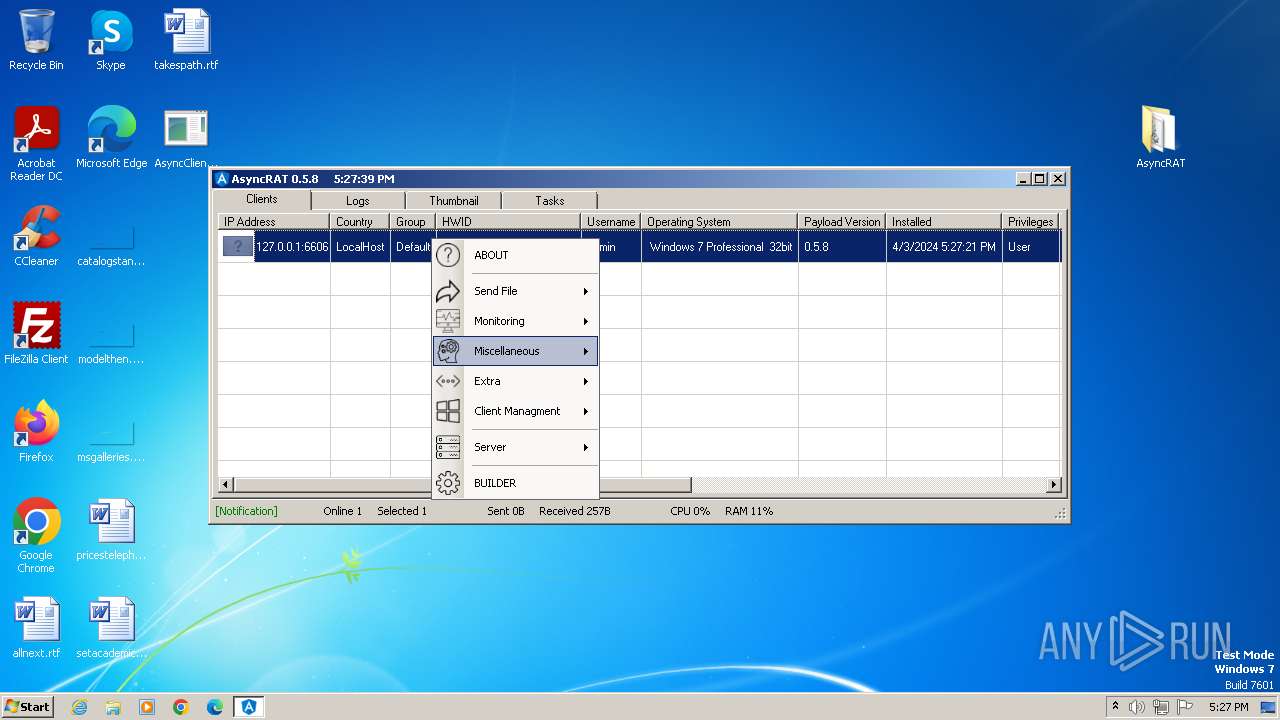Image resolution: width=1280 pixels, height=720 pixels.
Task: Expand the Server submenu arrow
Action: point(586,447)
